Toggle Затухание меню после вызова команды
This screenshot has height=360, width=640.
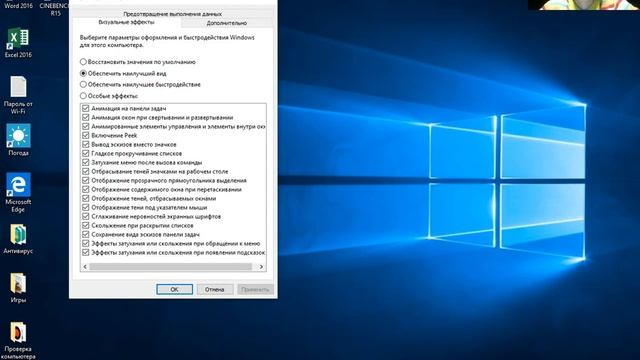(x=86, y=162)
